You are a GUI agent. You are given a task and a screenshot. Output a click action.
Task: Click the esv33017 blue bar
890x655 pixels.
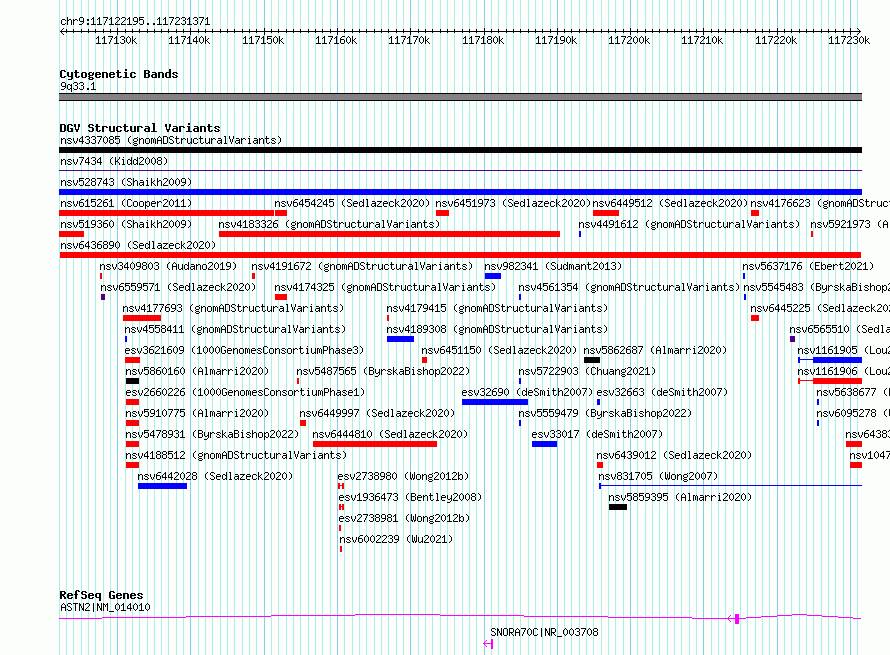(x=544, y=444)
